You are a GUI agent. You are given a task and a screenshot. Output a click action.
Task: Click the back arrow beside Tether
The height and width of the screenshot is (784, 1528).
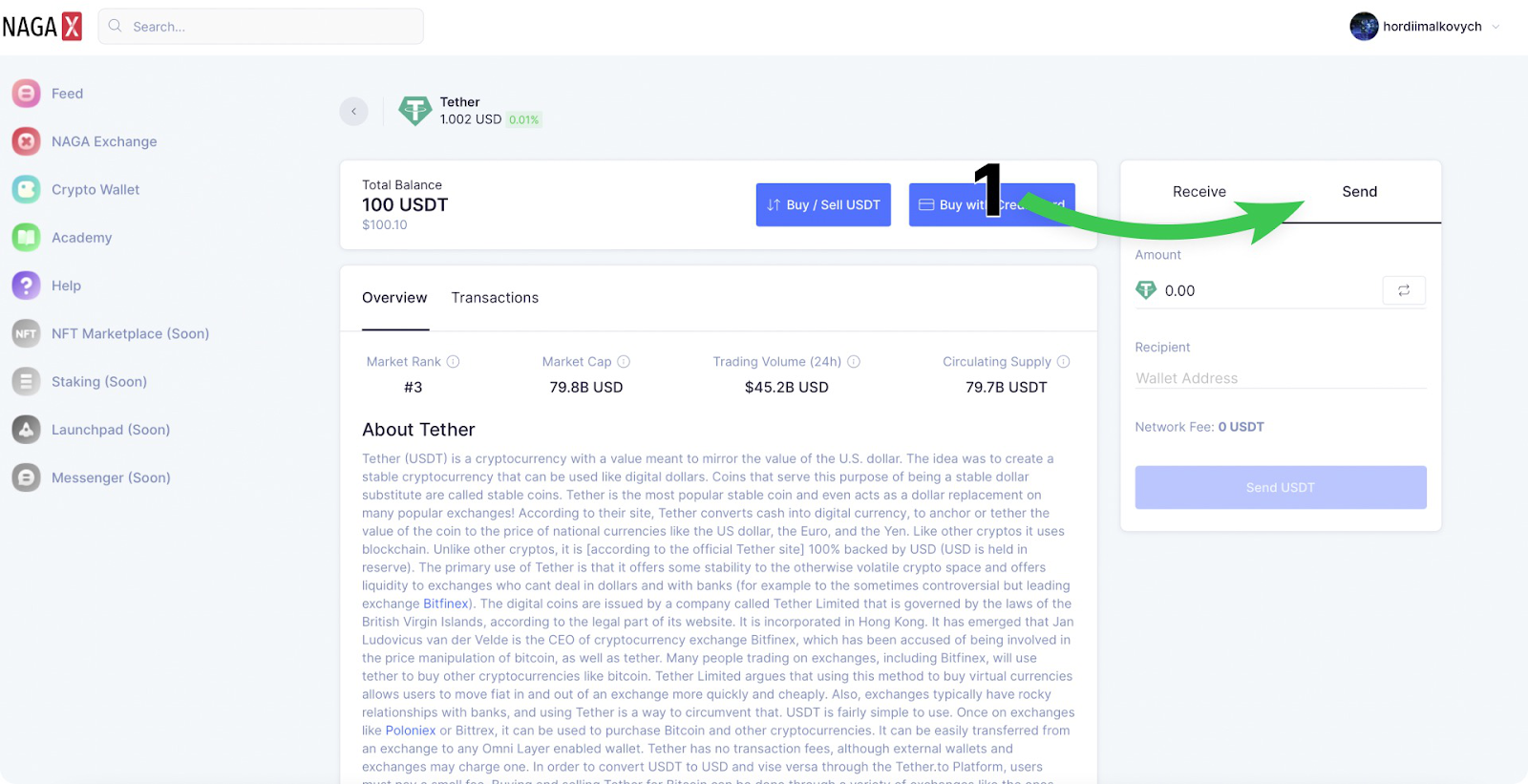(x=353, y=111)
